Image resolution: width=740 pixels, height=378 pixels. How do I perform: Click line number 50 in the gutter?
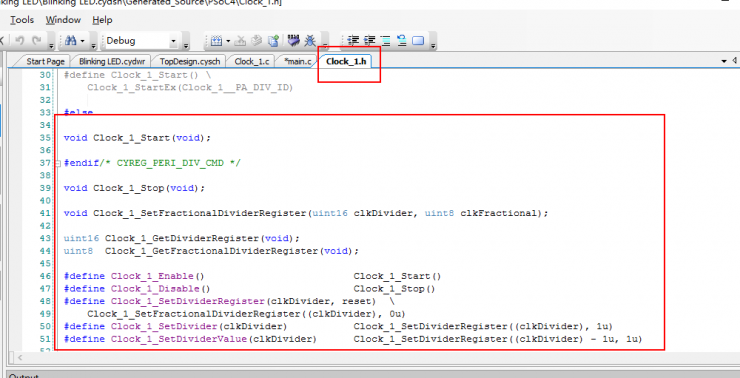pyautogui.click(x=45, y=326)
